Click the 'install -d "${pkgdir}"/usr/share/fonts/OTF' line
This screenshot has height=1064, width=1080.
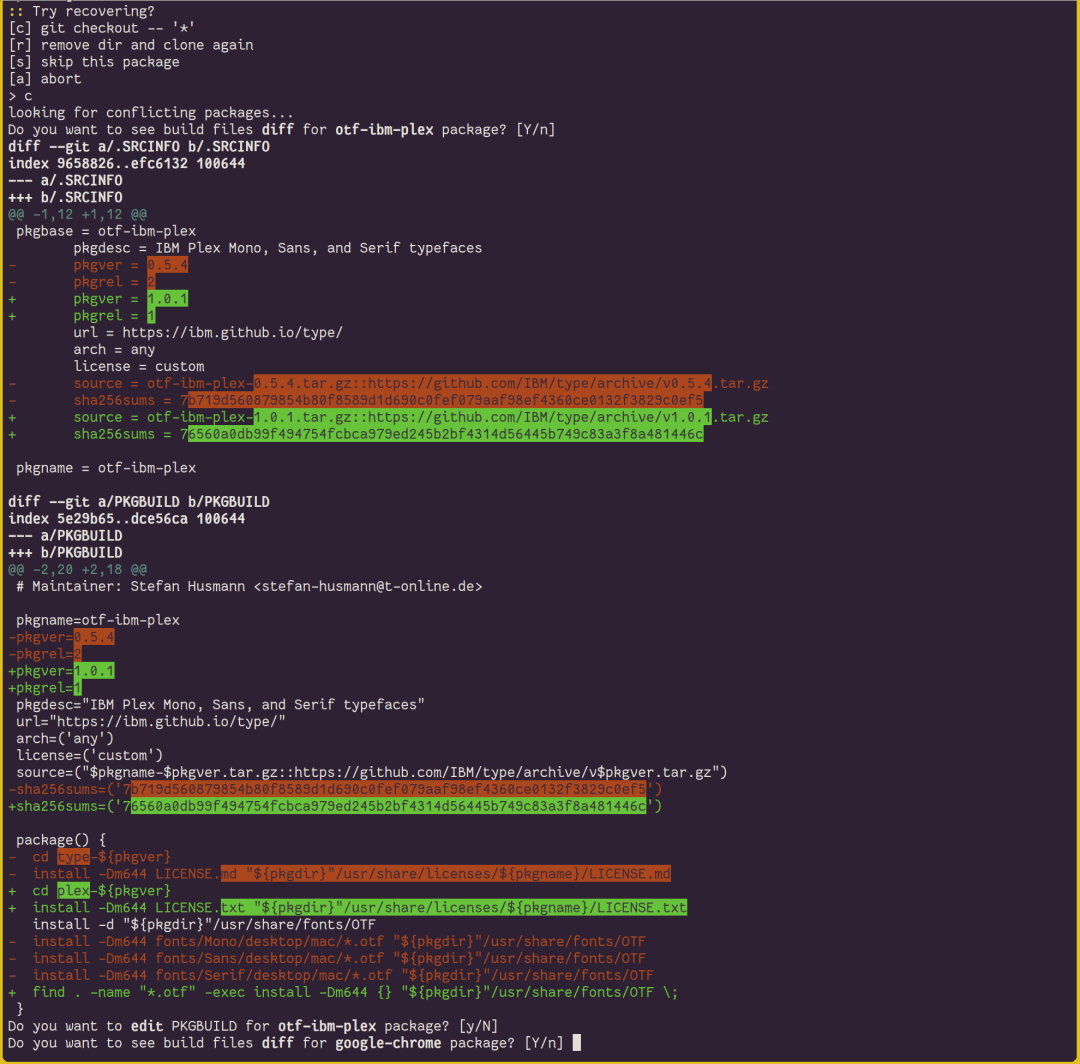pos(205,925)
